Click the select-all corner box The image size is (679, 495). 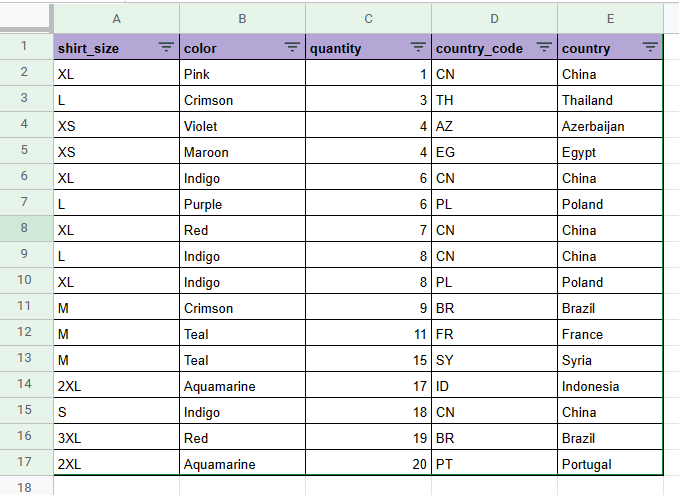25,17
